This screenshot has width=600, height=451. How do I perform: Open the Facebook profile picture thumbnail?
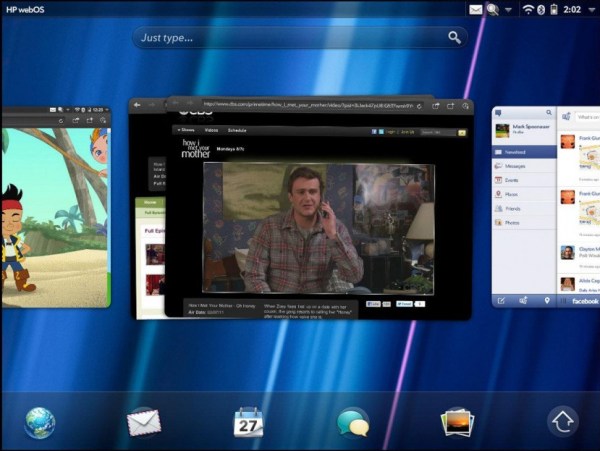point(502,130)
